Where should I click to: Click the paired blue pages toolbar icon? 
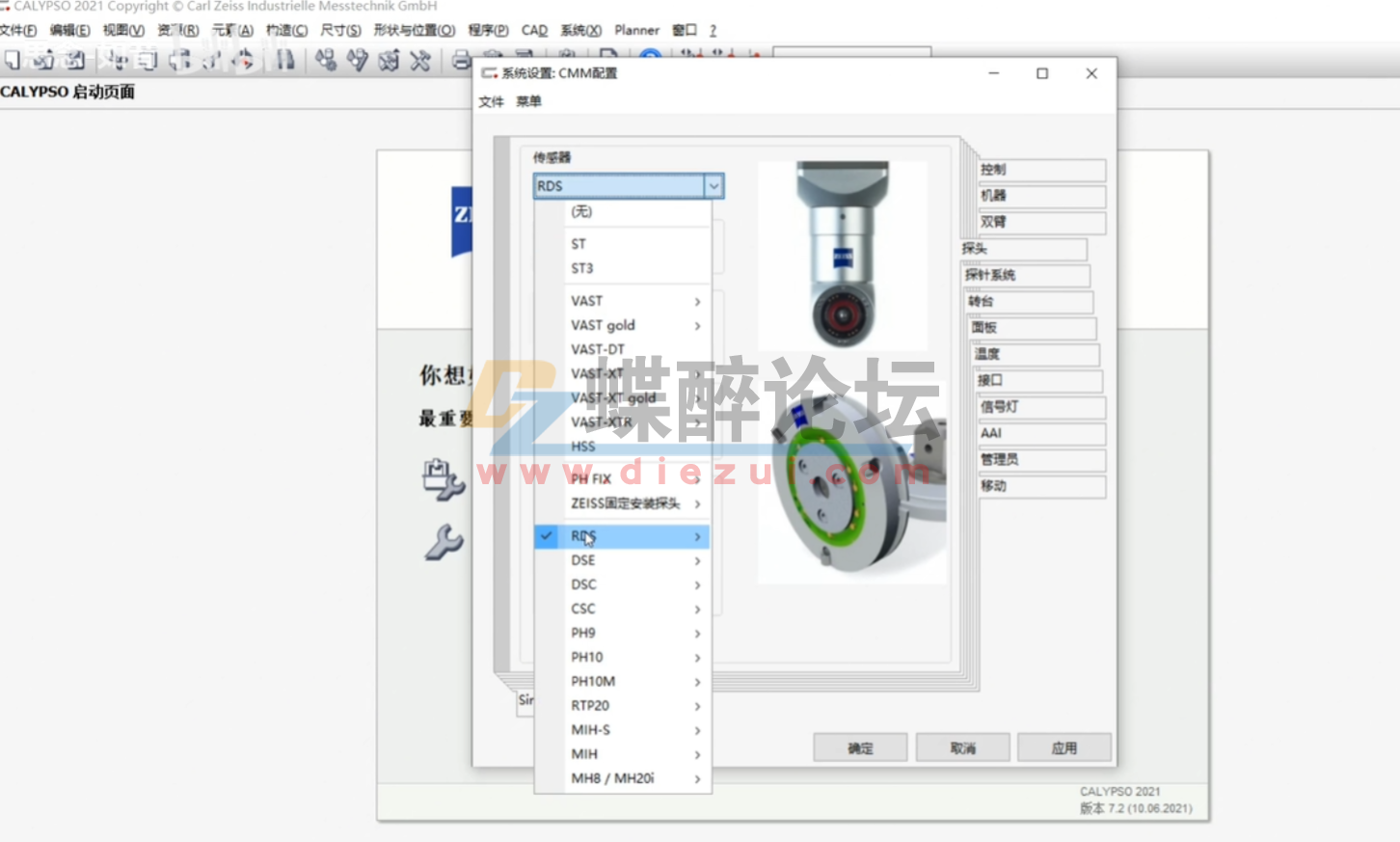(x=283, y=60)
